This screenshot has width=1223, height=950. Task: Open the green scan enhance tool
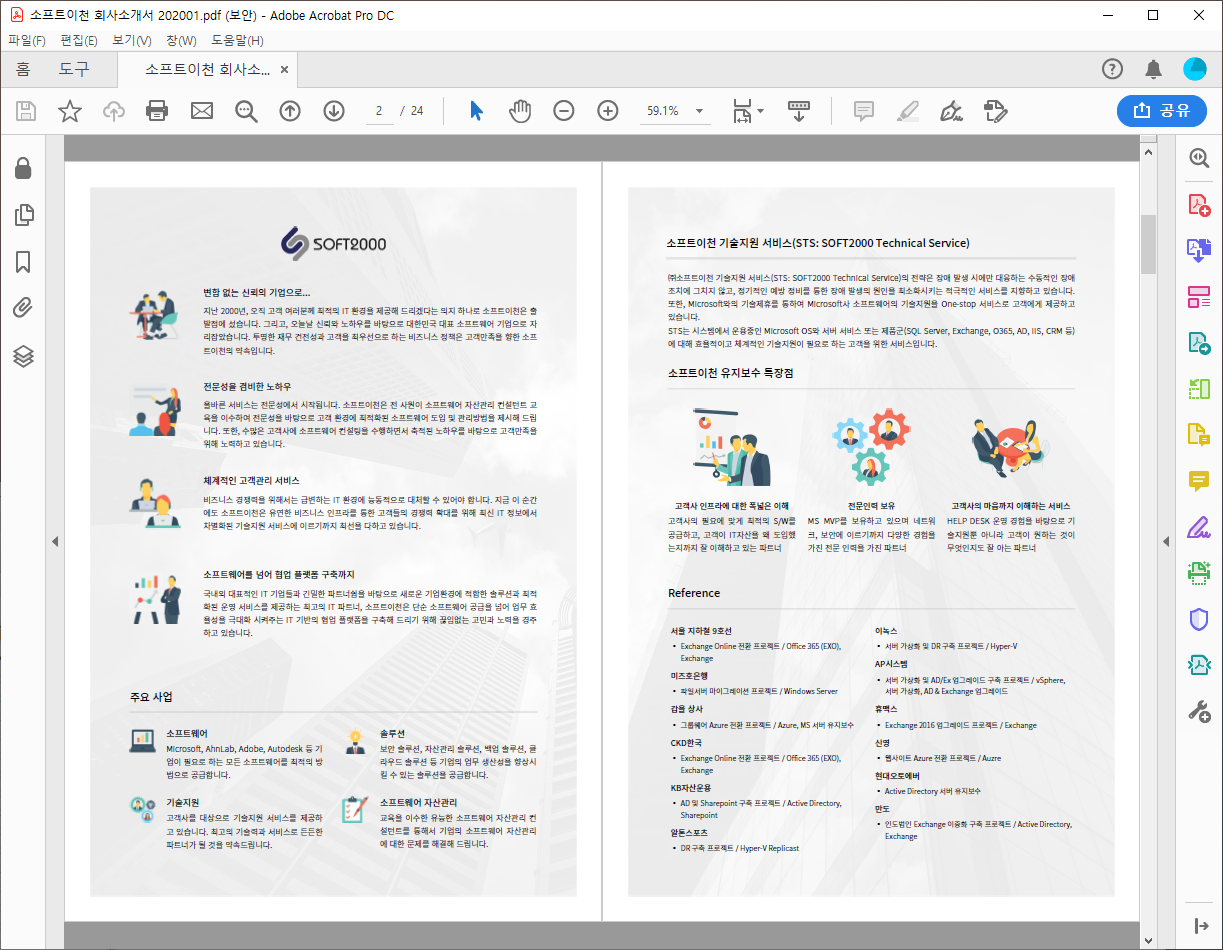1198,573
